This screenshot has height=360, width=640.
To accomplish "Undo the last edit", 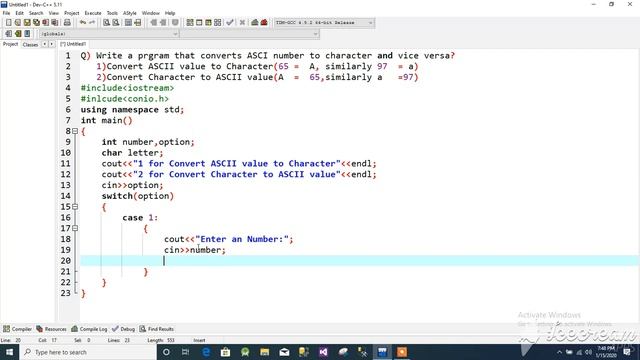I will (x=83, y=23).
